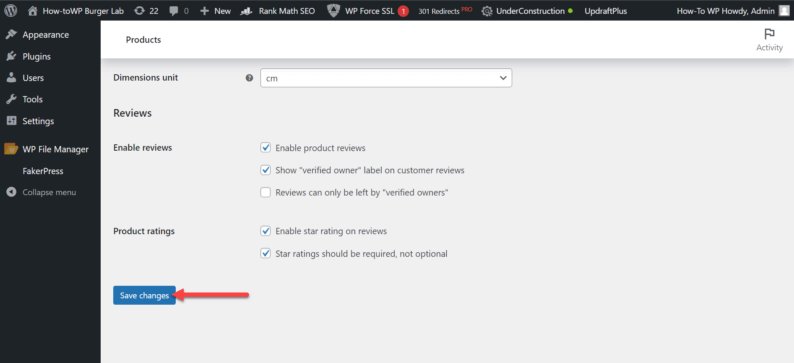Image resolution: width=794 pixels, height=363 pixels.
Task: Click Dimensions unit help question icon
Action: coord(249,78)
